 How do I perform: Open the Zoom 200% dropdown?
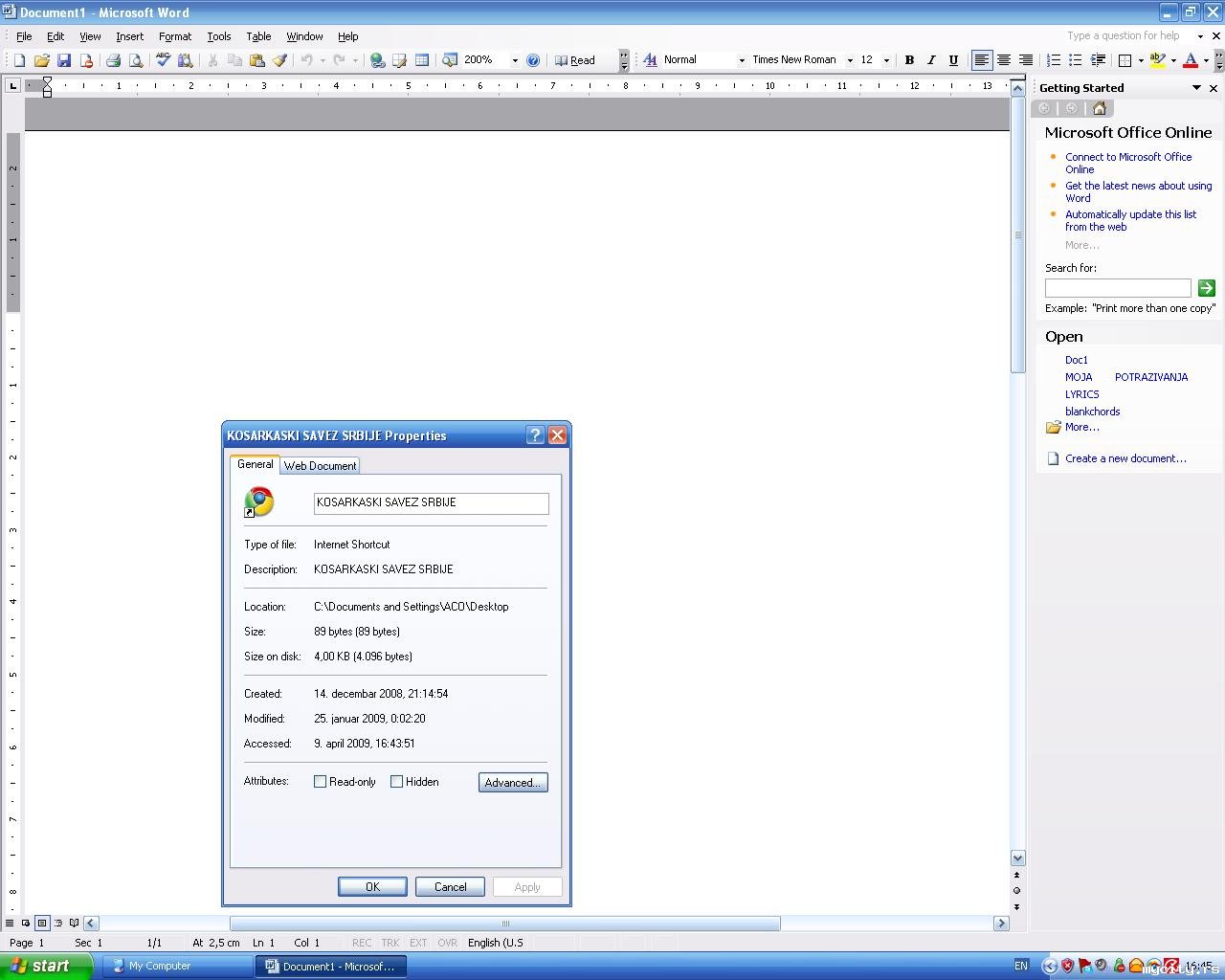pos(515,60)
